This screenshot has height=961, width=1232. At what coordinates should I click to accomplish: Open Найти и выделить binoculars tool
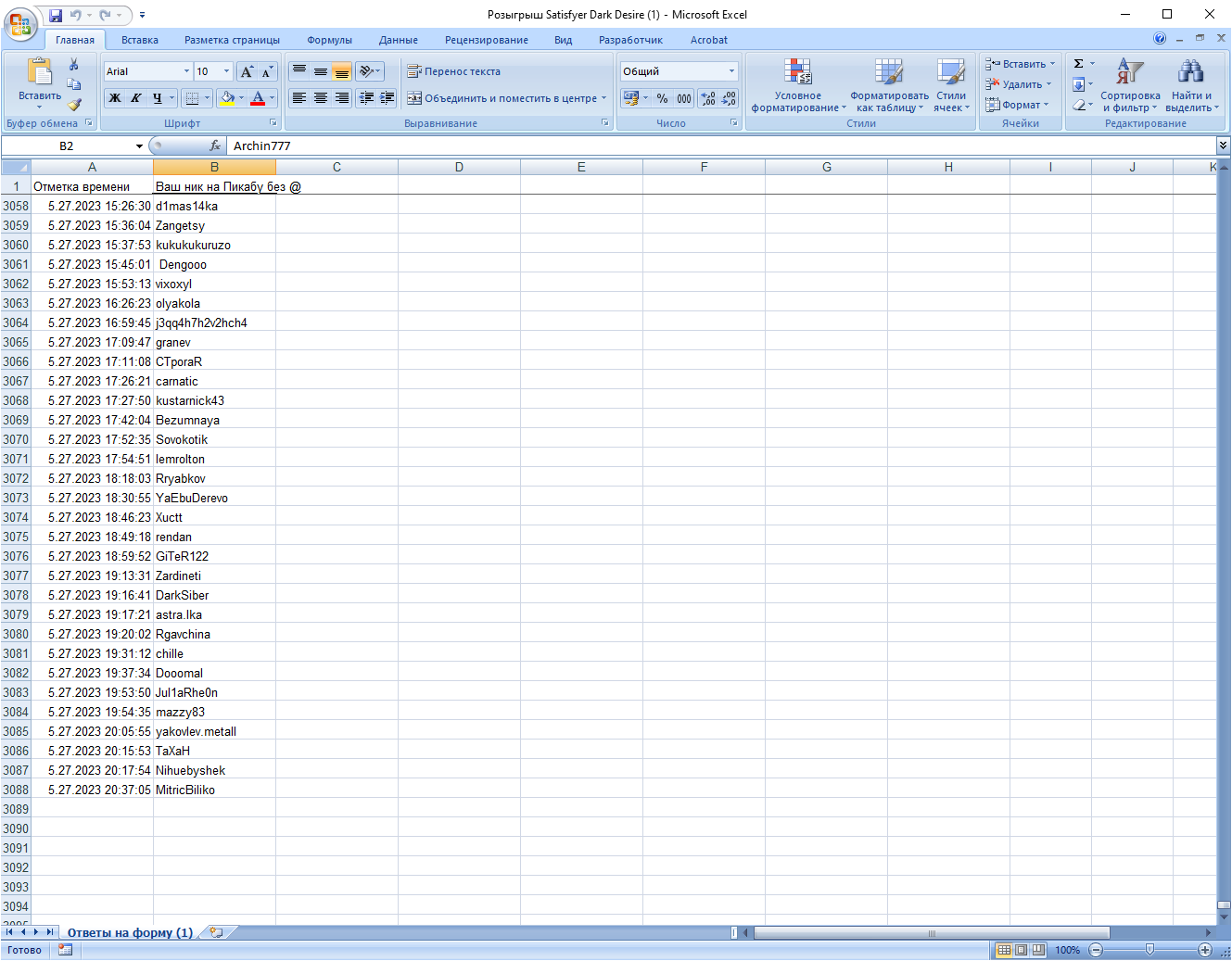1190,87
